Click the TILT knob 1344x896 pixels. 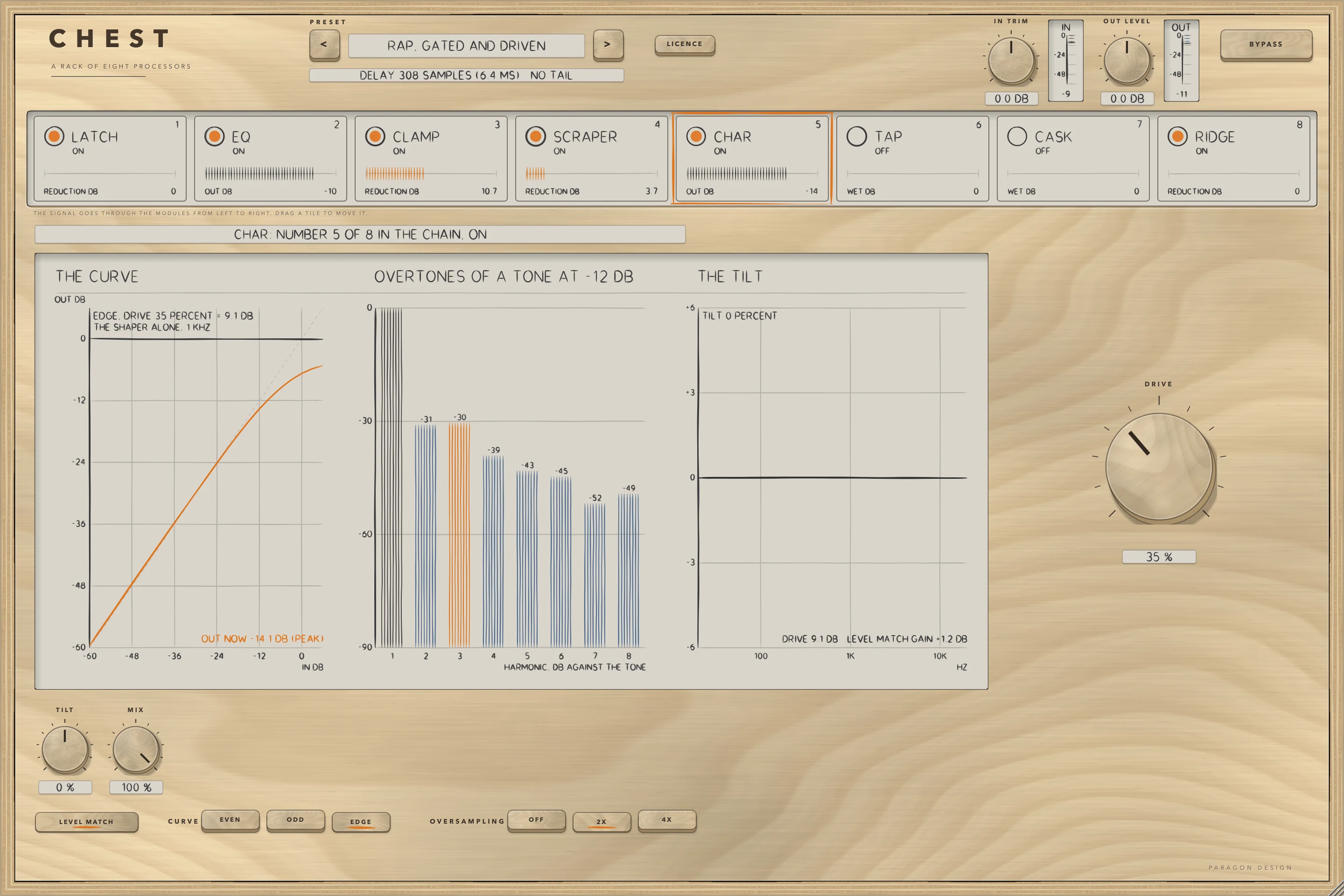(65, 749)
